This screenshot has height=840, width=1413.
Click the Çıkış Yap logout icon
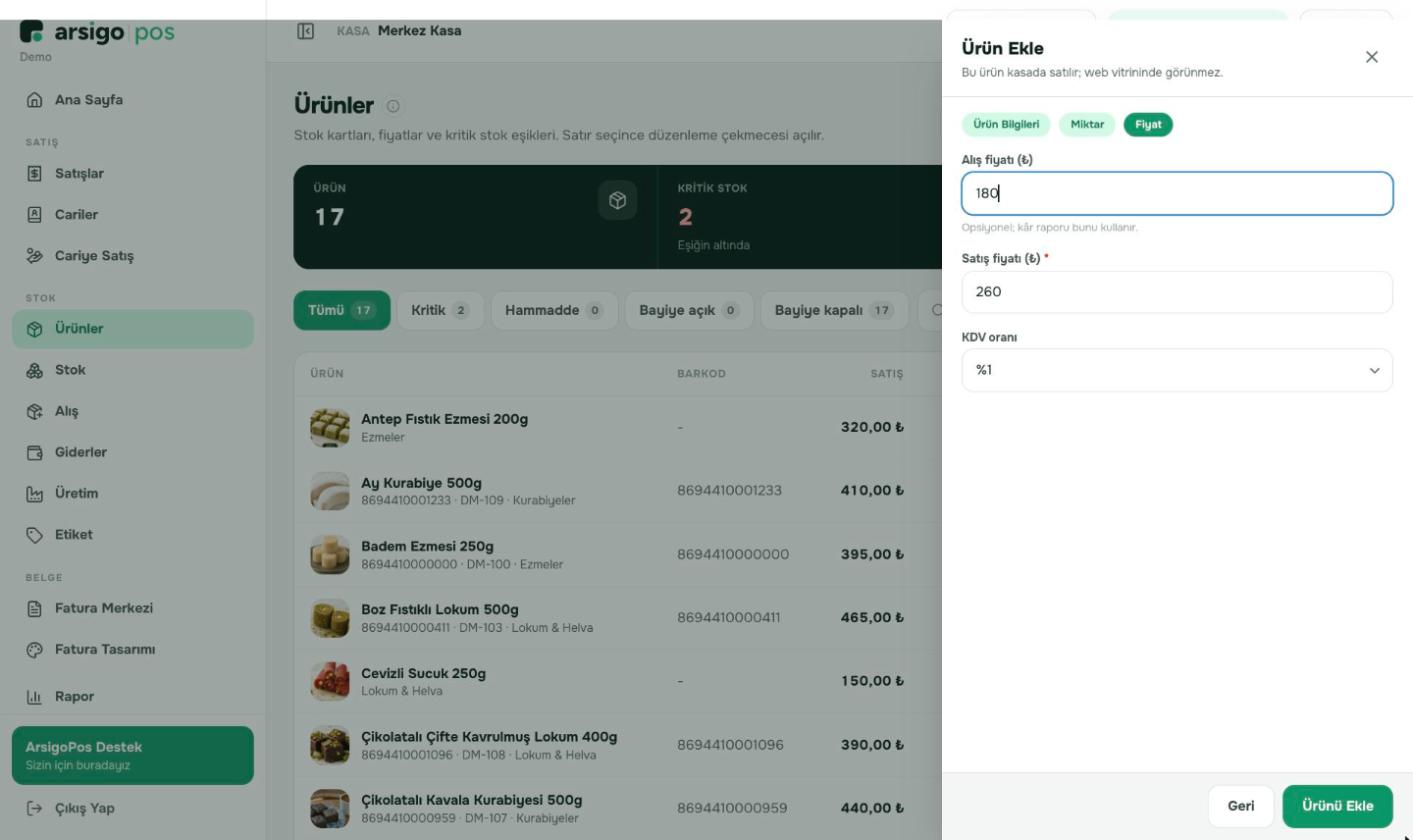35,808
